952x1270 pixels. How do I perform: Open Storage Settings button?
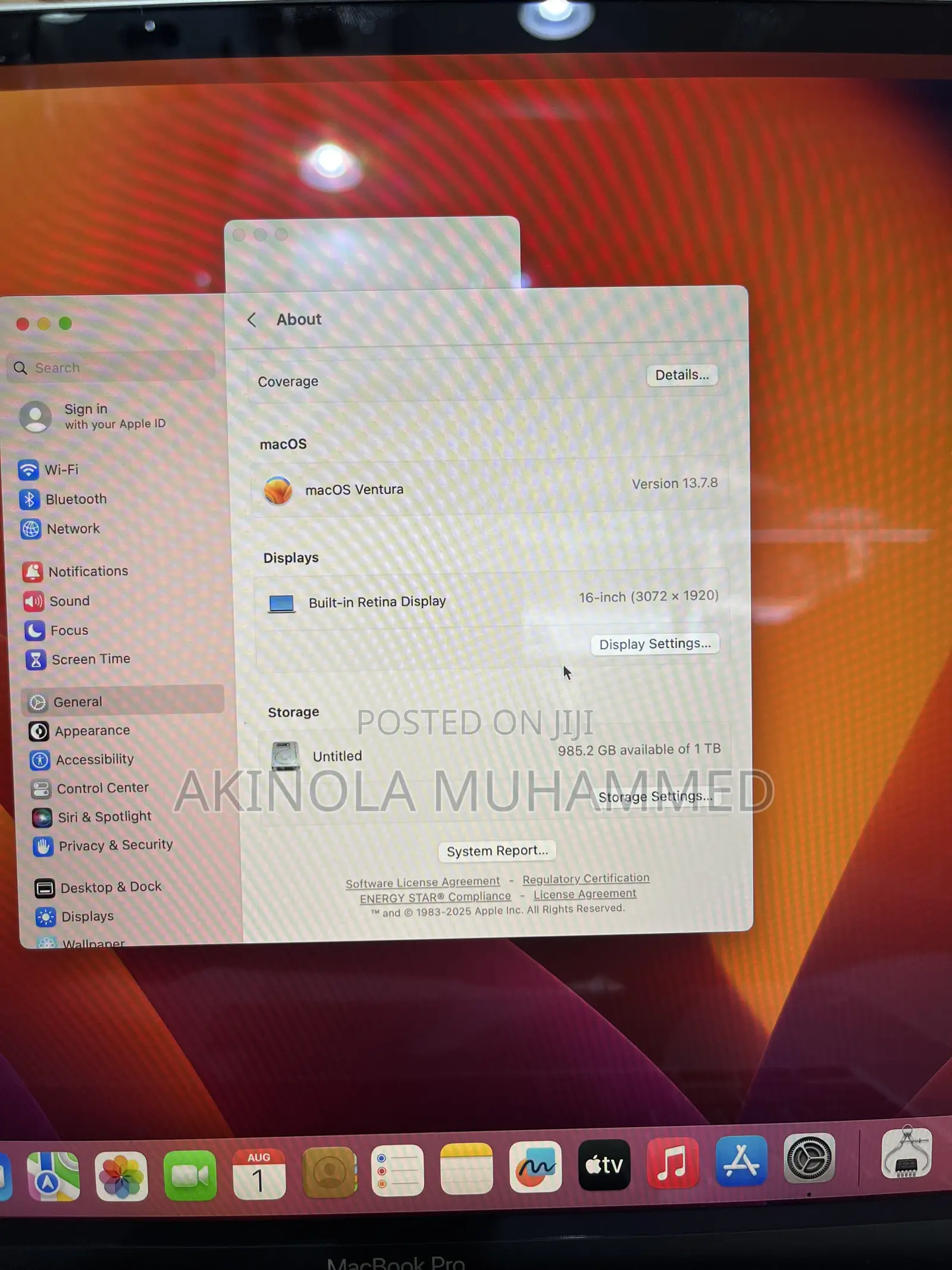point(655,797)
